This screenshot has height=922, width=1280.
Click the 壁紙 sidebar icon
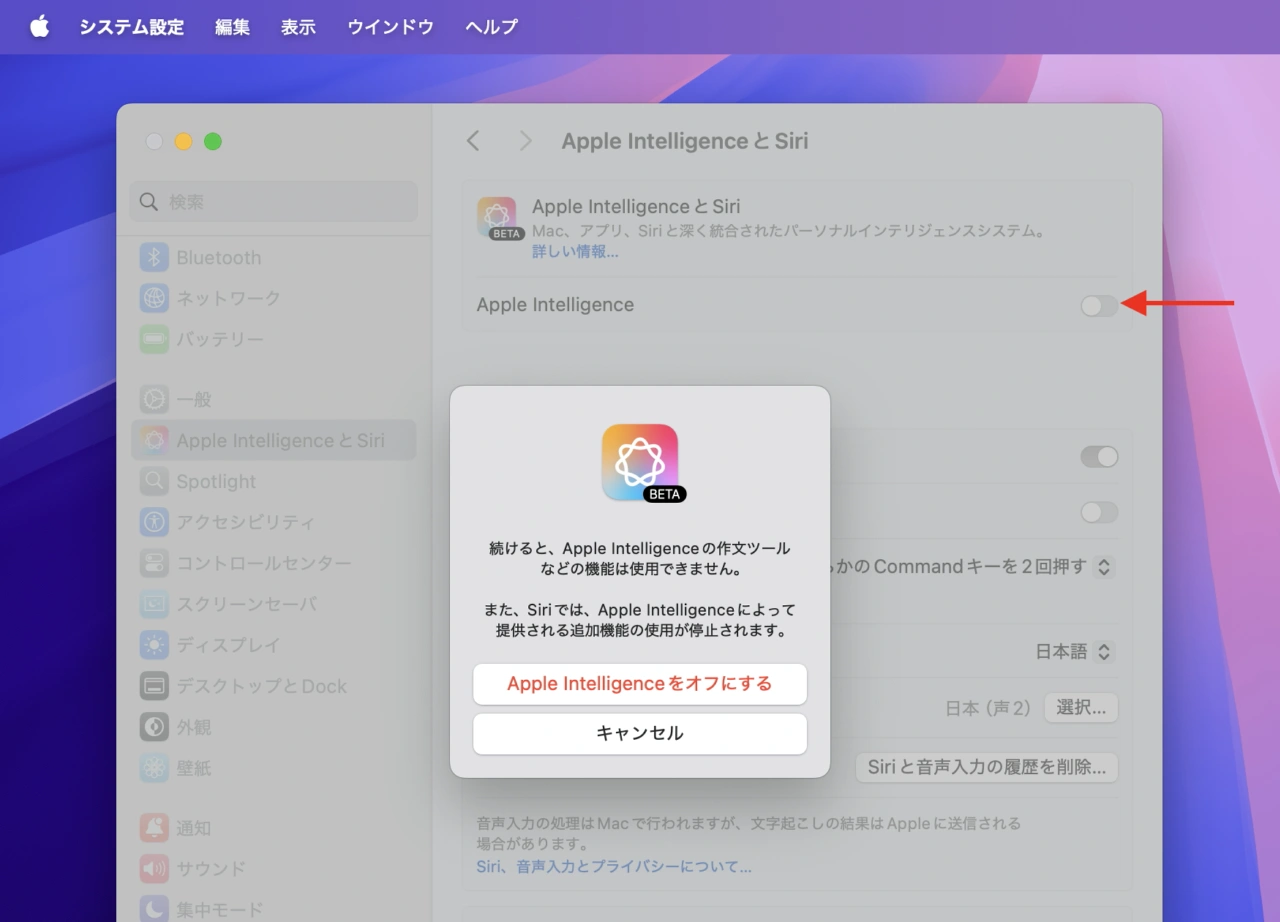point(154,768)
